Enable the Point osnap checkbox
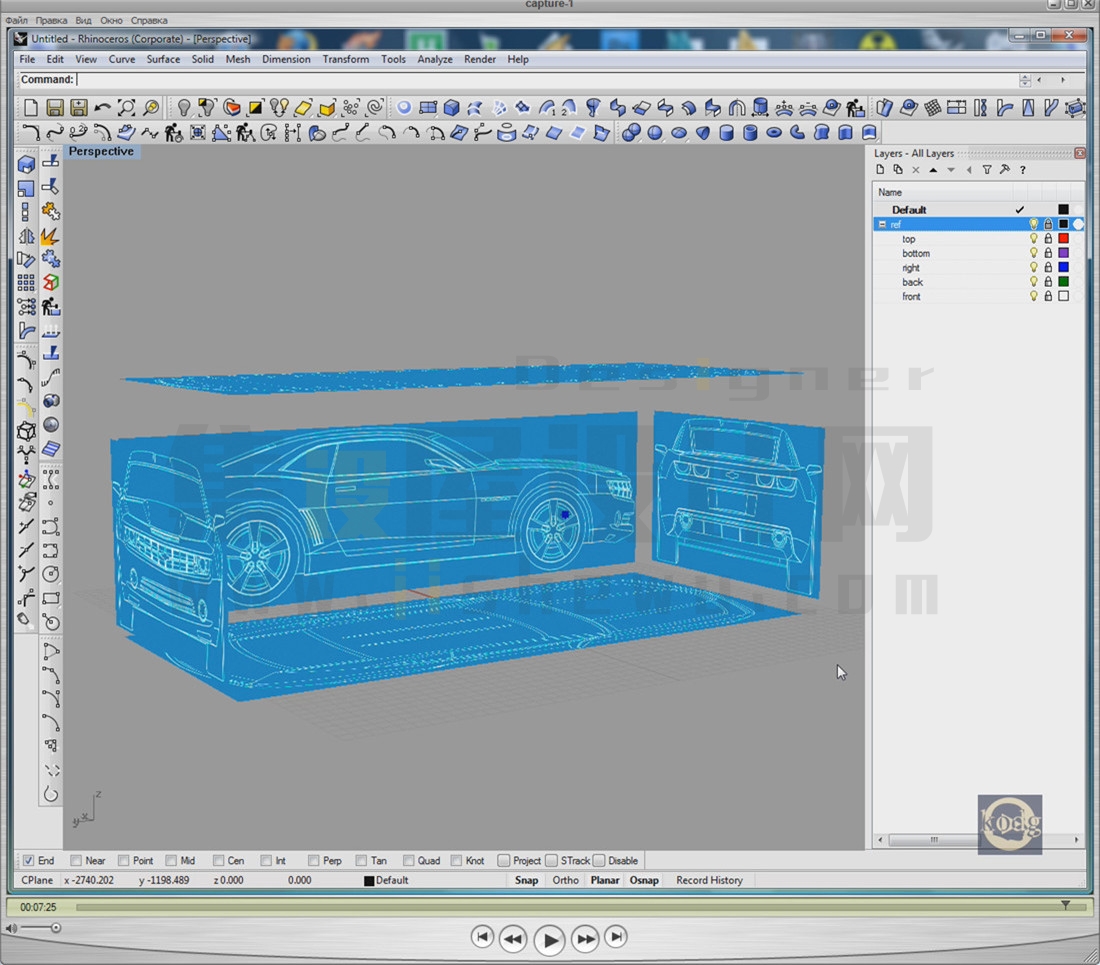1100x965 pixels. click(123, 861)
